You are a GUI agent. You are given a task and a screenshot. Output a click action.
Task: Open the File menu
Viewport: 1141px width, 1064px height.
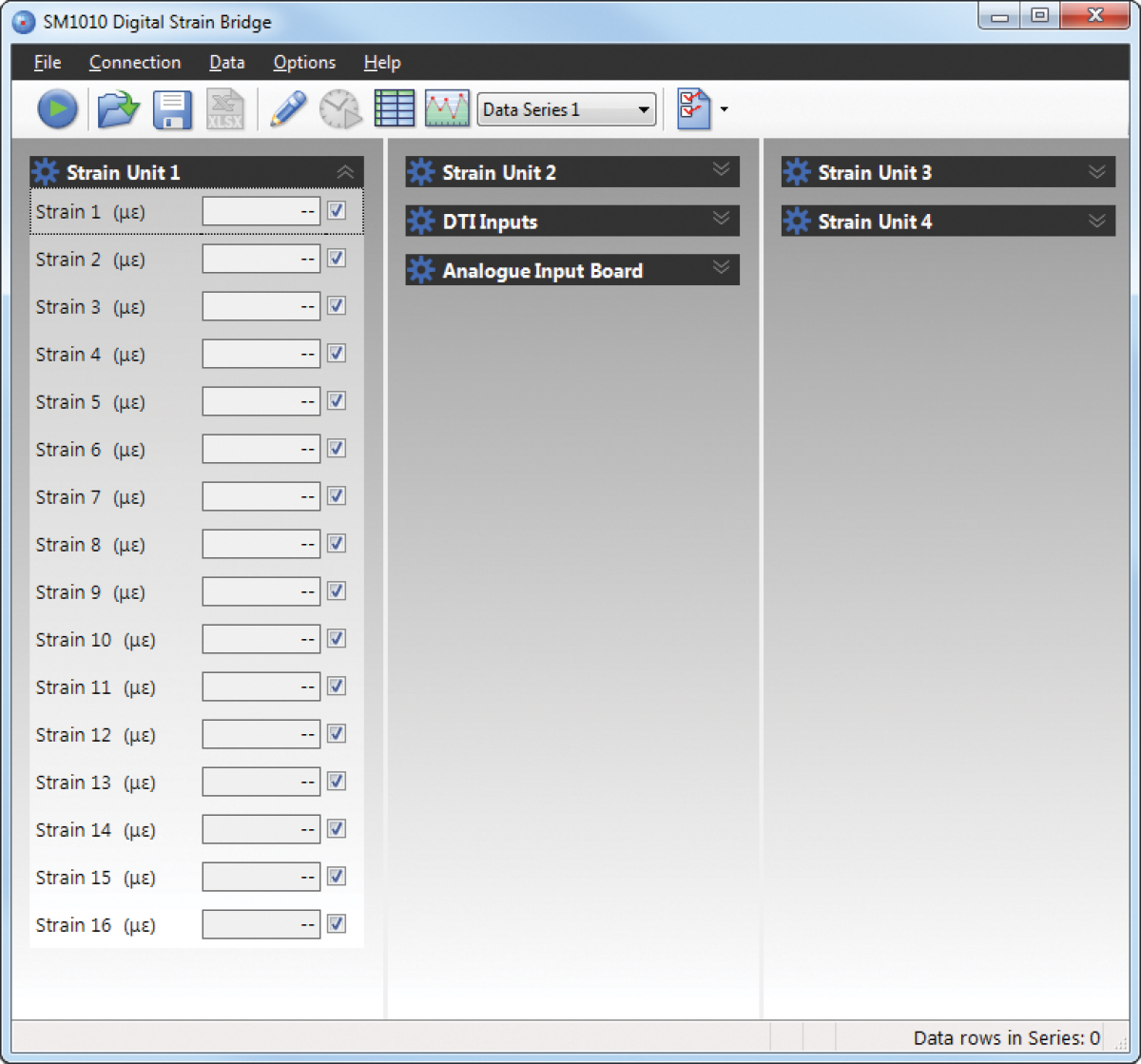coord(48,63)
